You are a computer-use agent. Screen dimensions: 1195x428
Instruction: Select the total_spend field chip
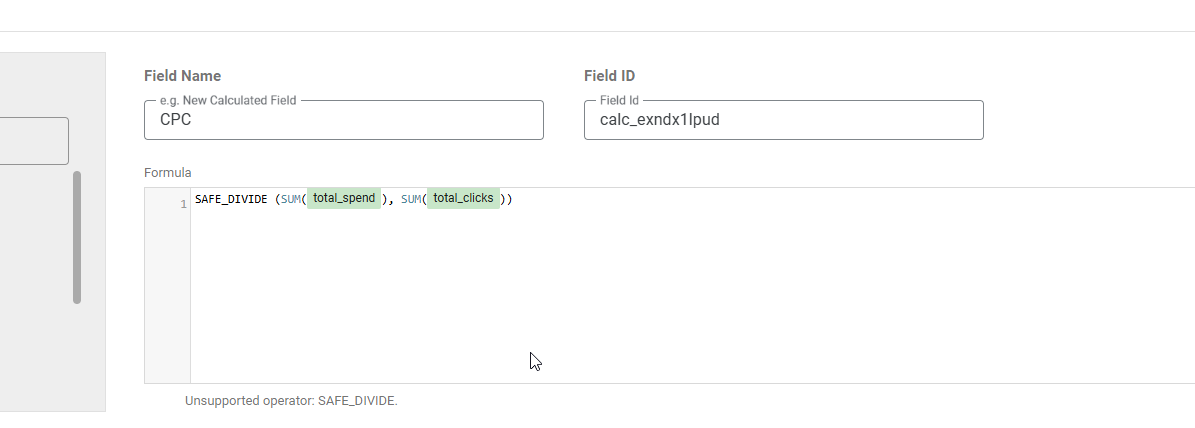pyautogui.click(x=344, y=199)
